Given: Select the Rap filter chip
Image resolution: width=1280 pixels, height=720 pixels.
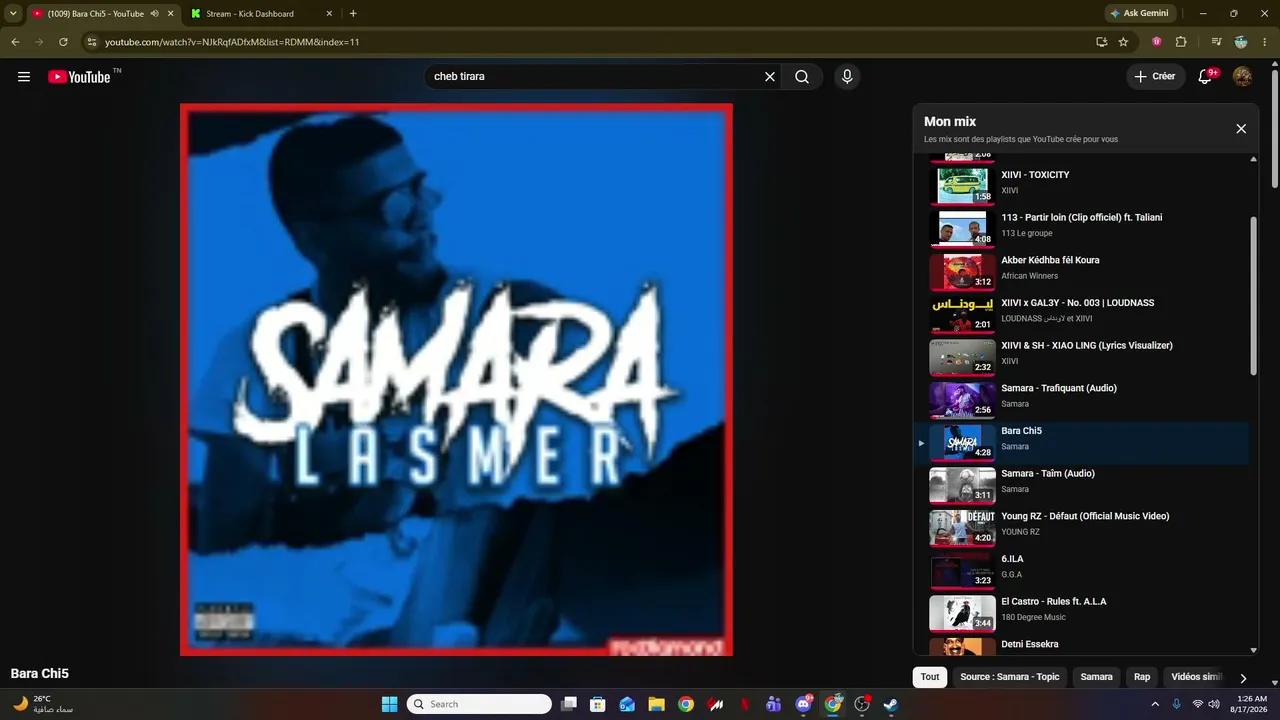Looking at the screenshot, I should (x=1142, y=677).
